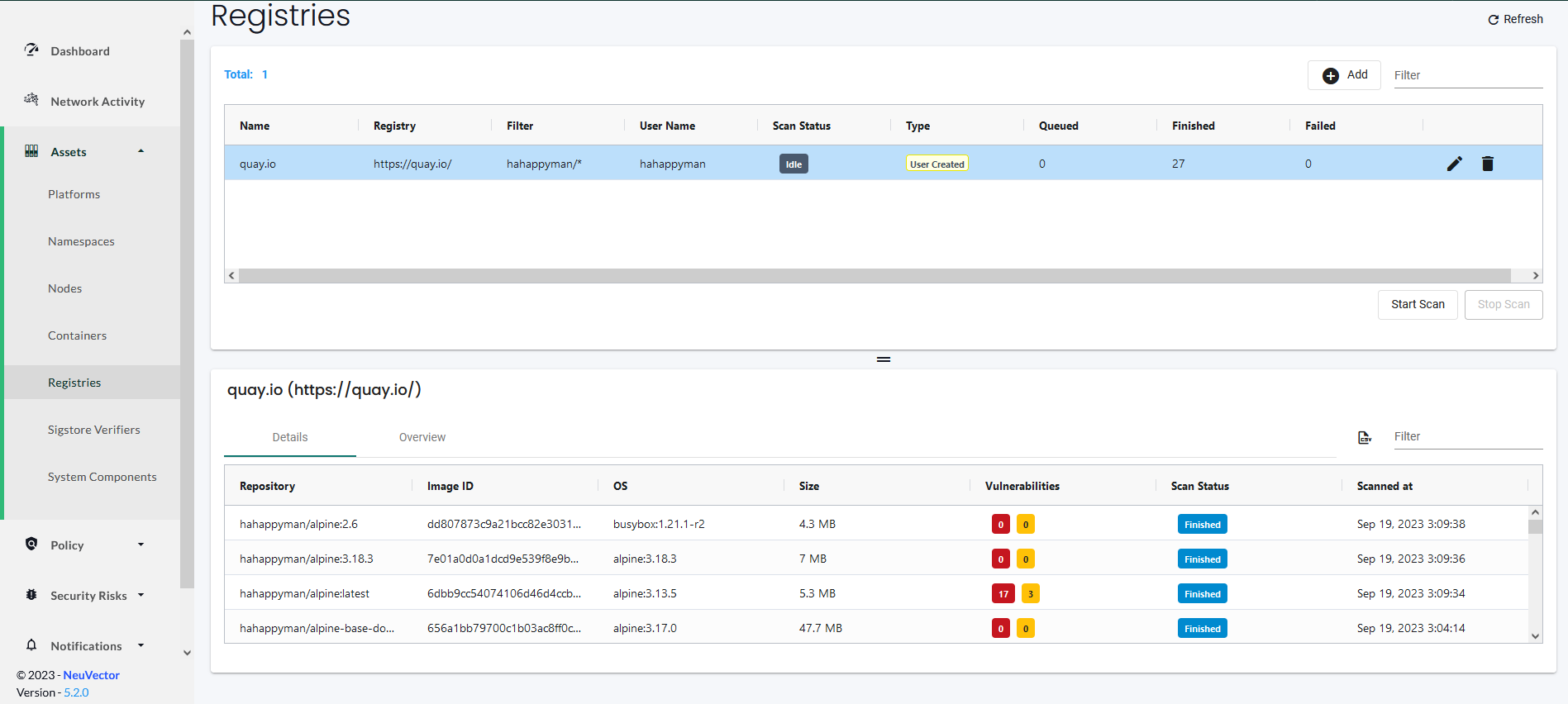Open Network Activity via its sidebar icon

31,100
